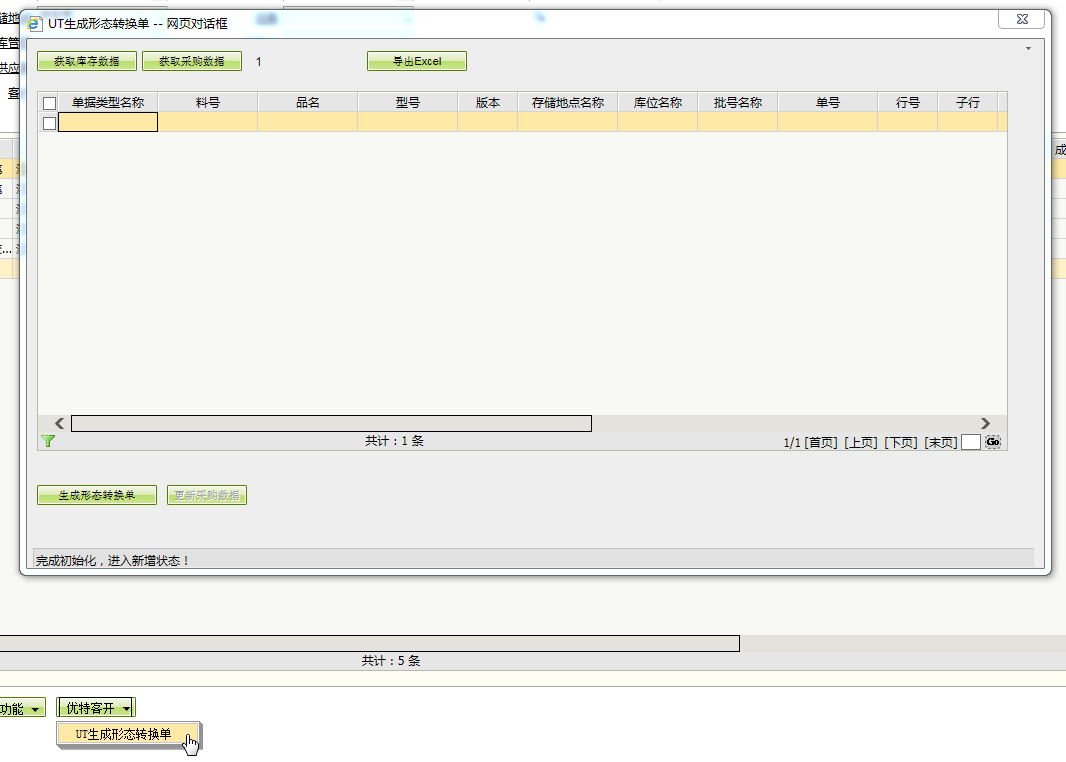This screenshot has height=762, width=1066.
Task: Close the UT生成形态转换单 dialog window
Action: click(1023, 19)
